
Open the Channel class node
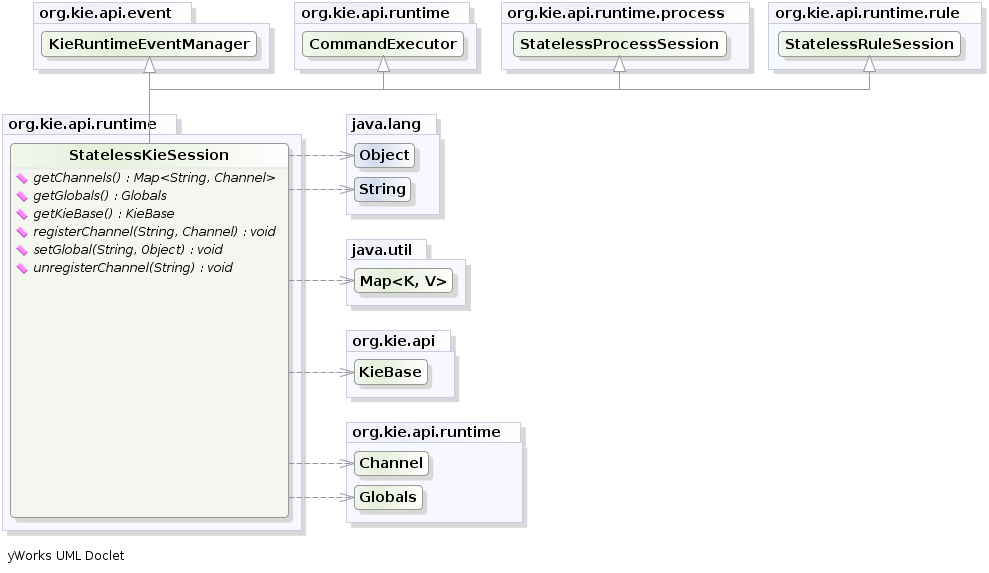391,463
